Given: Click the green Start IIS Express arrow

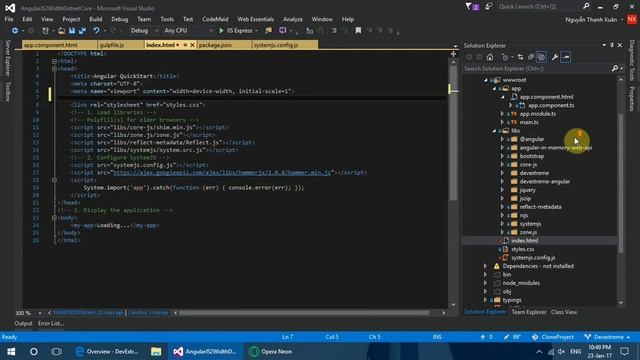Looking at the screenshot, I should [x=221, y=31].
